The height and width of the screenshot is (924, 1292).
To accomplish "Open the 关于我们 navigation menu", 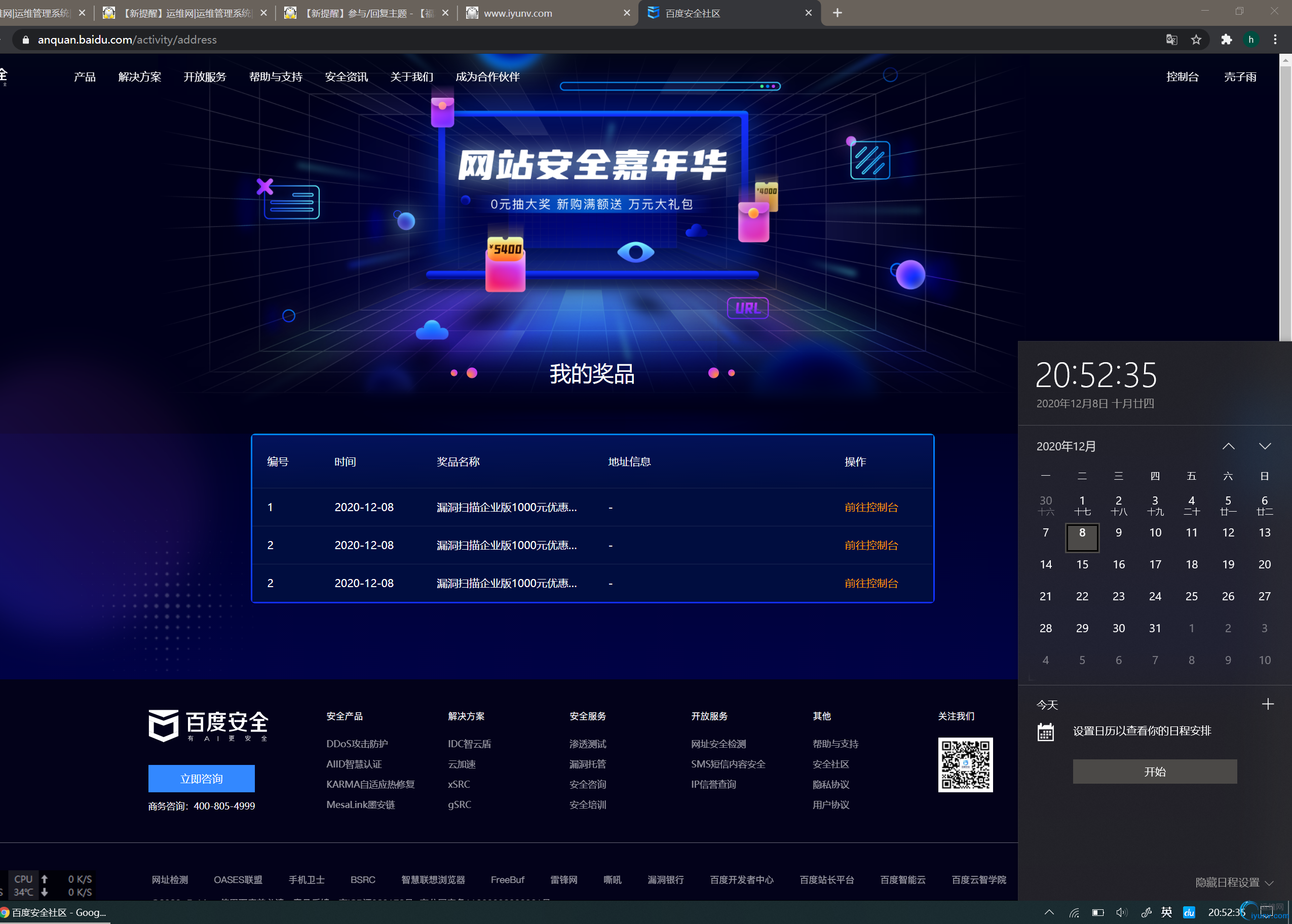I will click(x=412, y=77).
